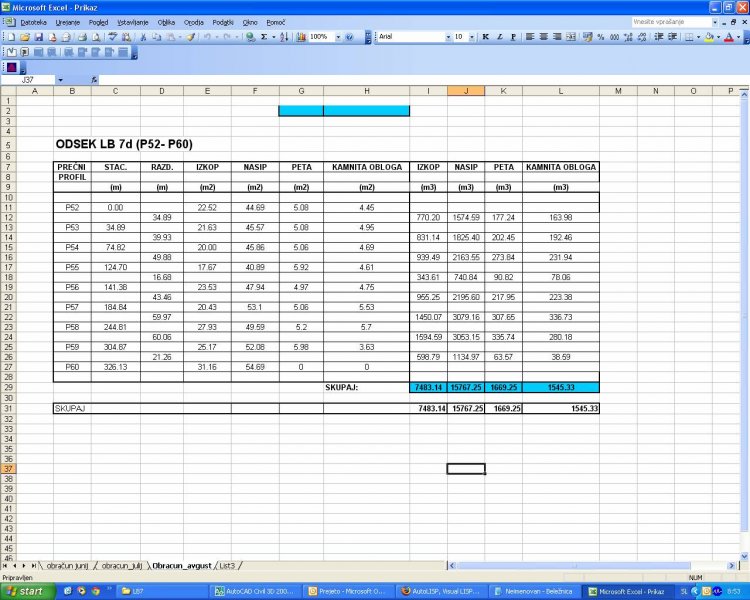Screen dimensions: 750x600
Task: Click the insert function fx button
Action: (94, 80)
